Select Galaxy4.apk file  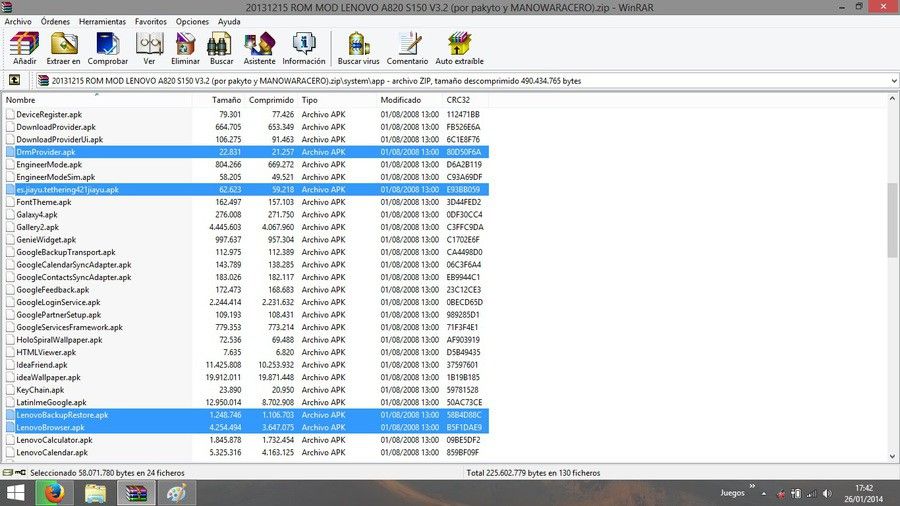(x=37, y=215)
